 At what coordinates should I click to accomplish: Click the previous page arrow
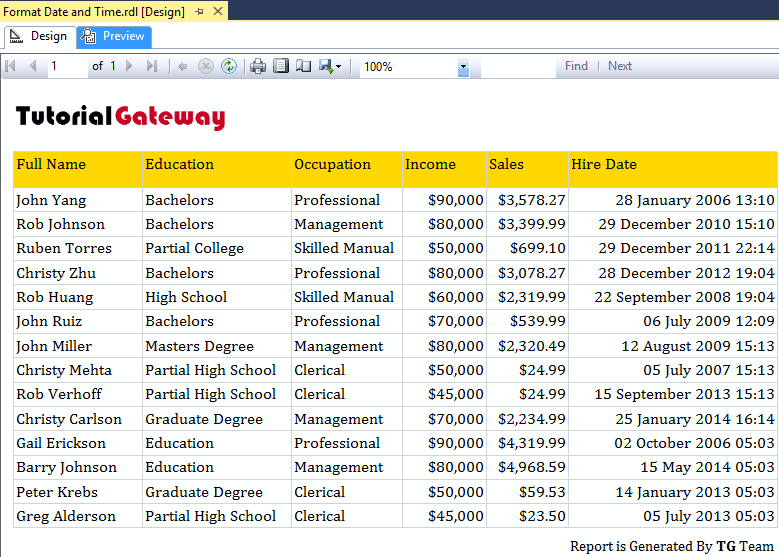(x=32, y=66)
